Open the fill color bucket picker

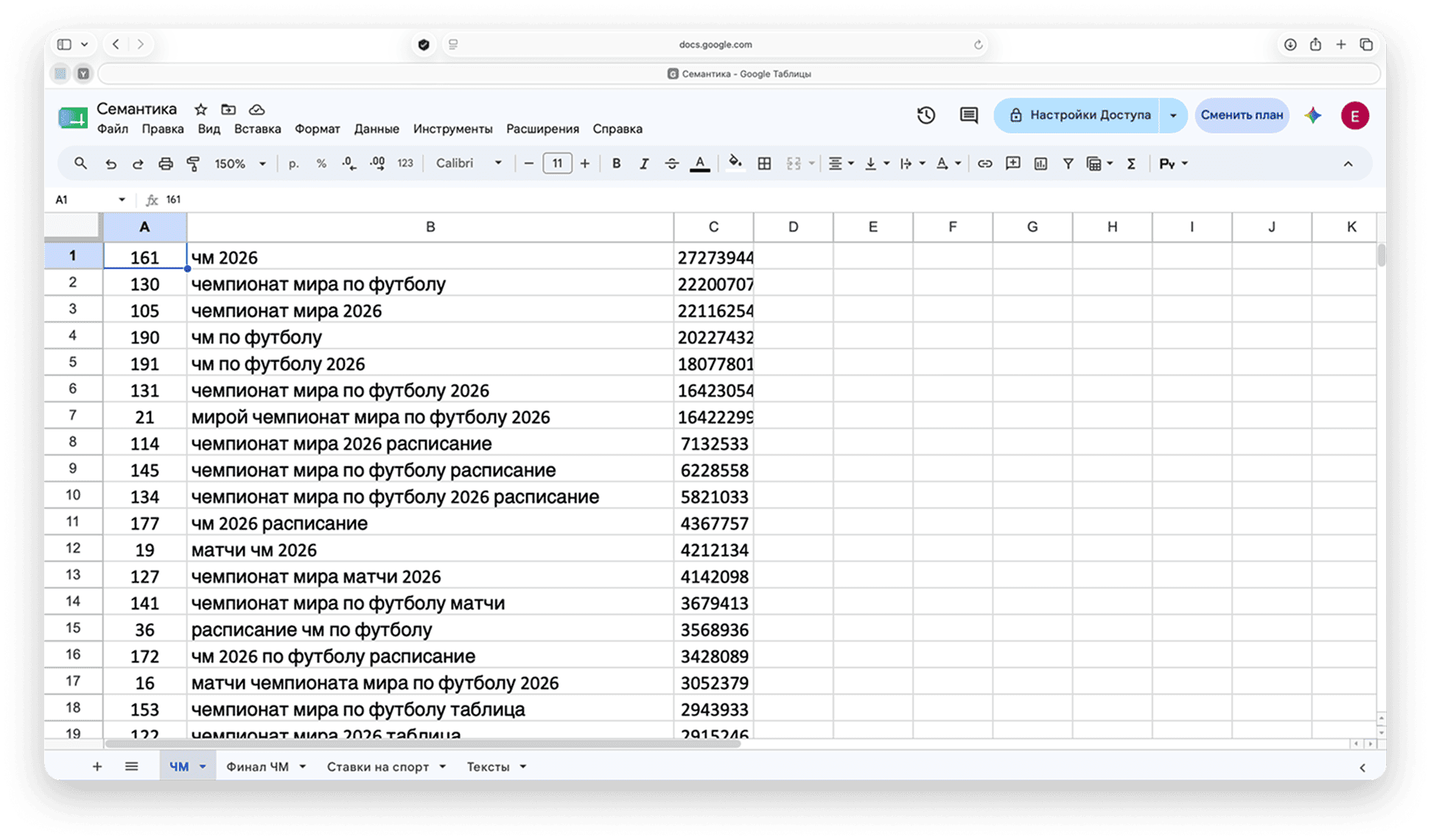(x=735, y=164)
